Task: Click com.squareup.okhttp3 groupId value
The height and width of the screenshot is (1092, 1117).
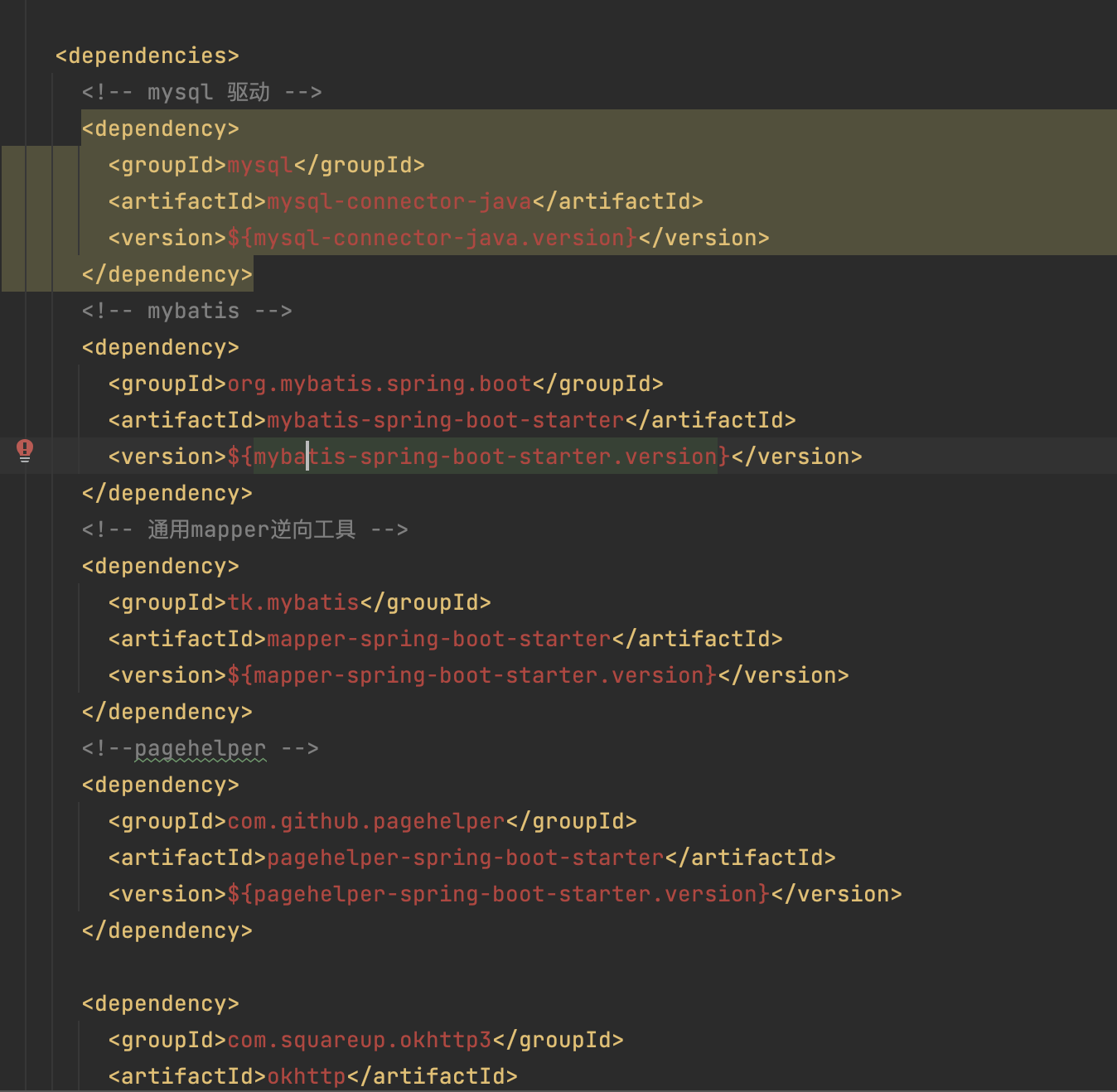Action: coord(360,1040)
